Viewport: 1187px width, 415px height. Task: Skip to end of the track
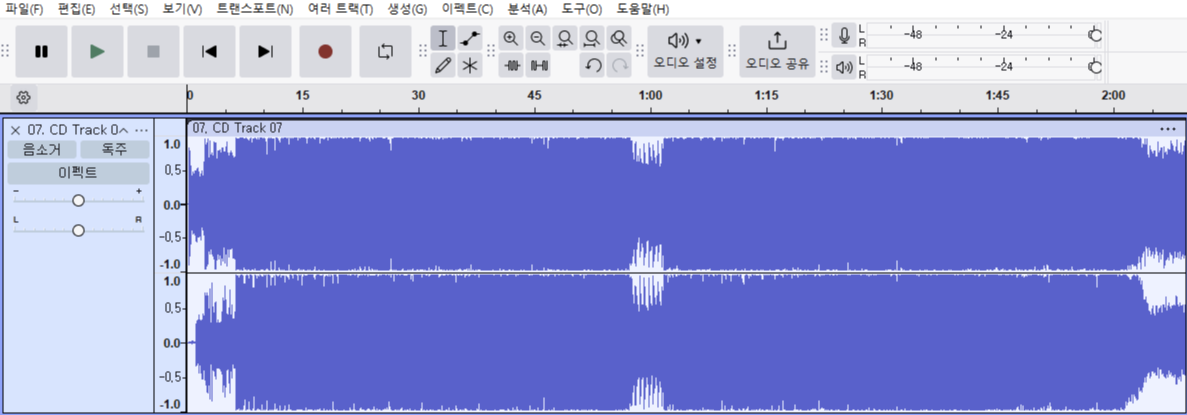coord(266,51)
